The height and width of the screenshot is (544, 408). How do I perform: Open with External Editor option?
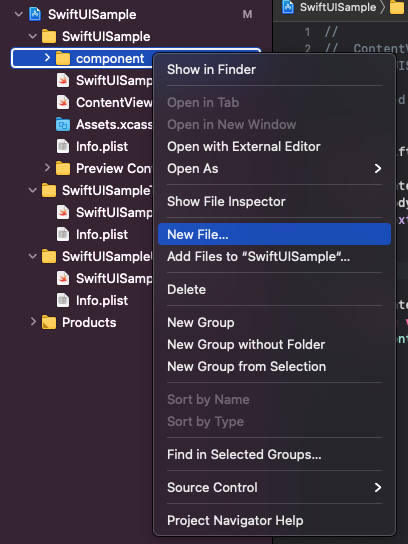coord(274,146)
